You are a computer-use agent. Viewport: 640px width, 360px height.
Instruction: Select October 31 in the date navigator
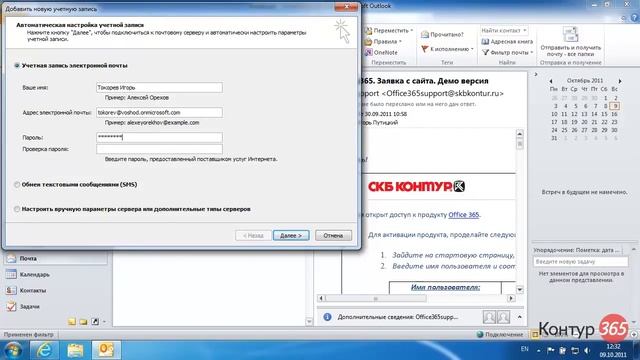point(554,138)
